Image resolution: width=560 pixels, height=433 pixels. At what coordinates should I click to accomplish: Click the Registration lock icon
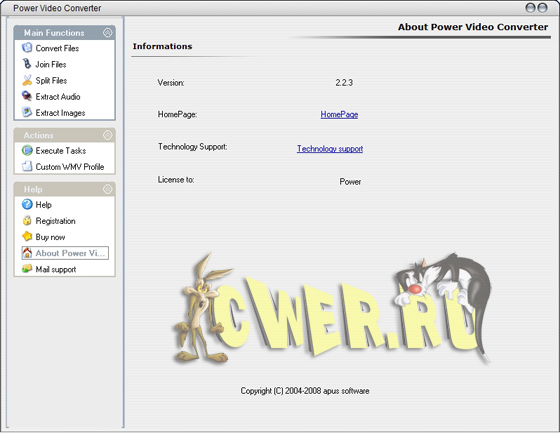(x=27, y=220)
